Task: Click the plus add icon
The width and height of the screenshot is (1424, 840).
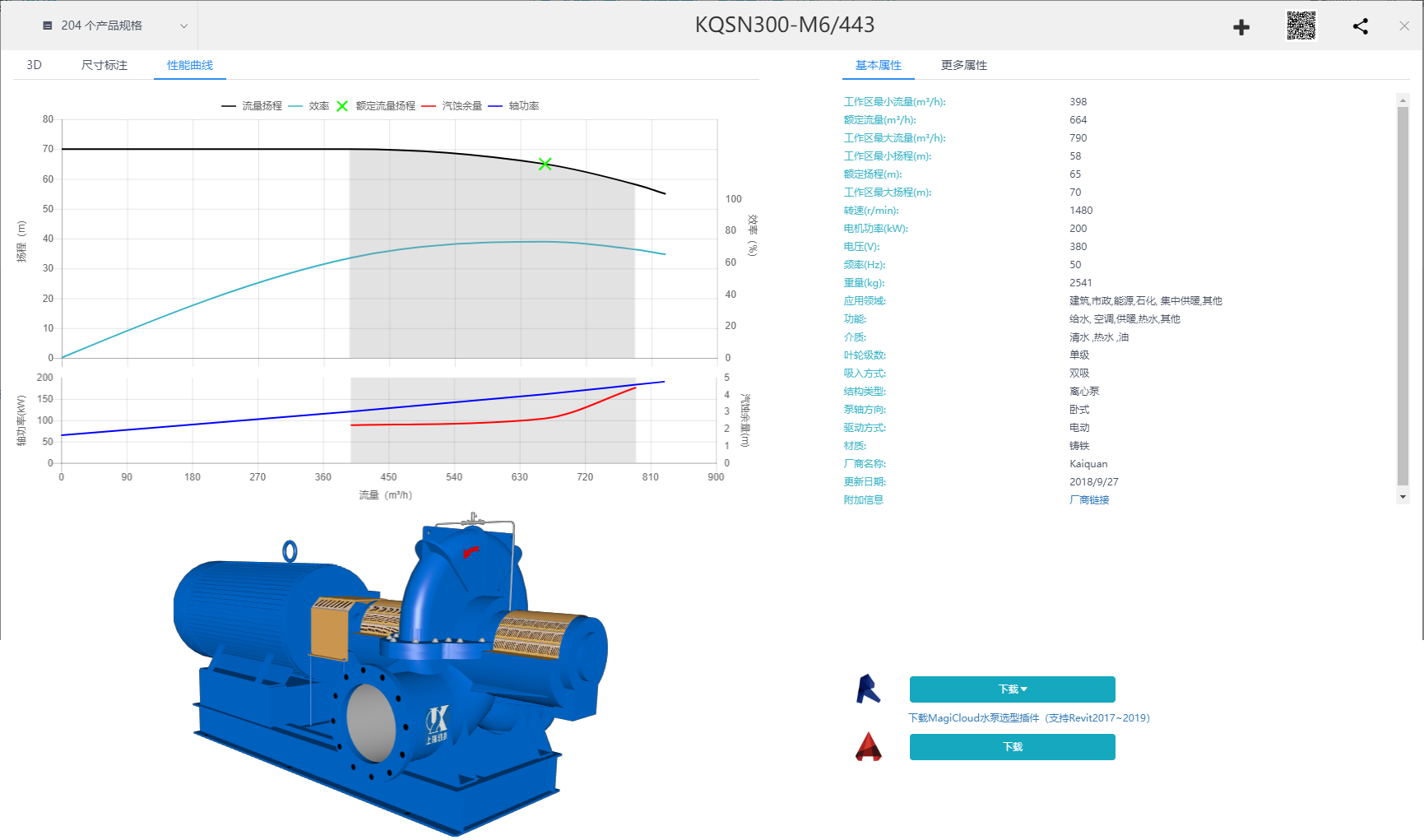Action: (x=1241, y=27)
